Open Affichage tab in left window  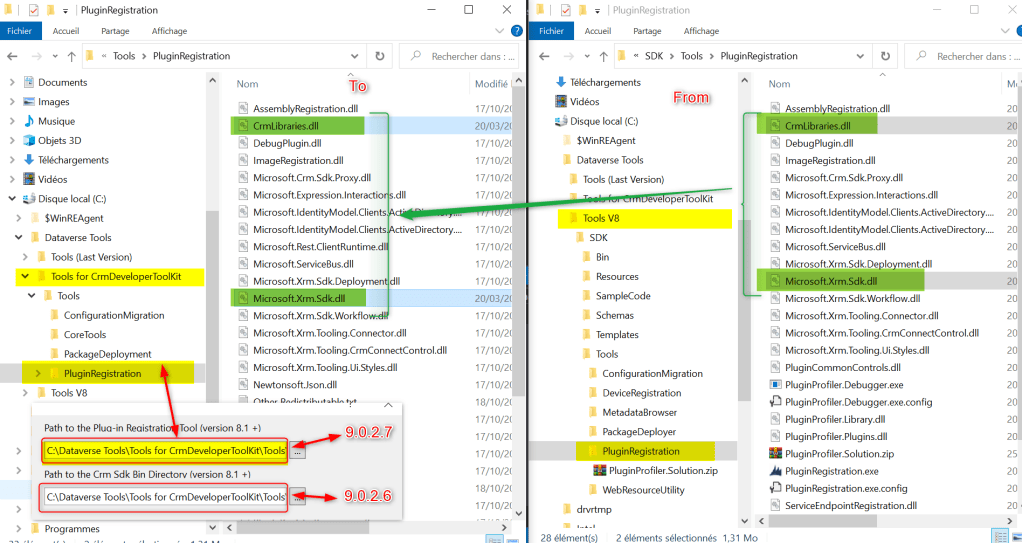click(169, 31)
